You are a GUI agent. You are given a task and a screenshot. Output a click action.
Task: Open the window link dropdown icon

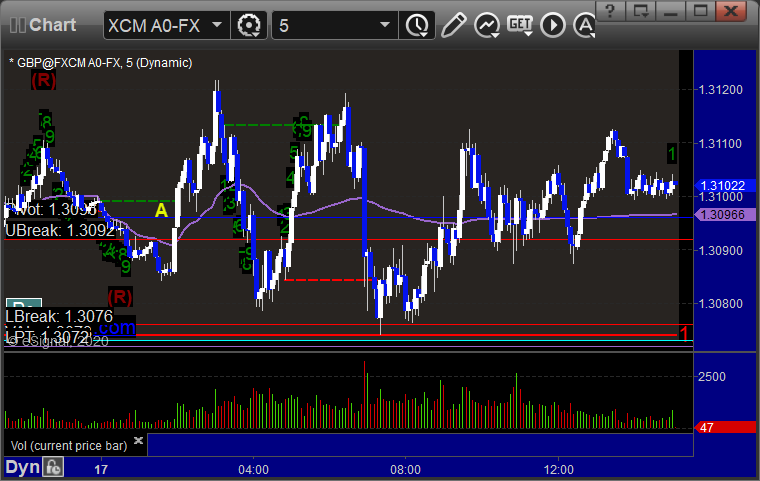[x=641, y=11]
